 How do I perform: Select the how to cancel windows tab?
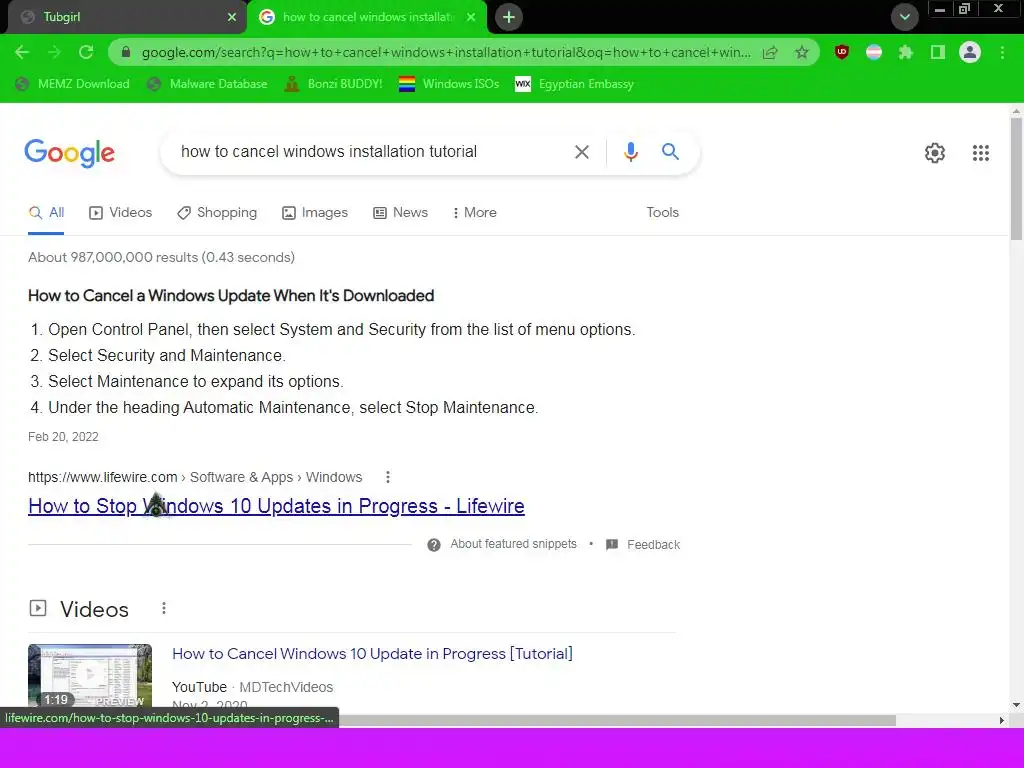point(367,17)
